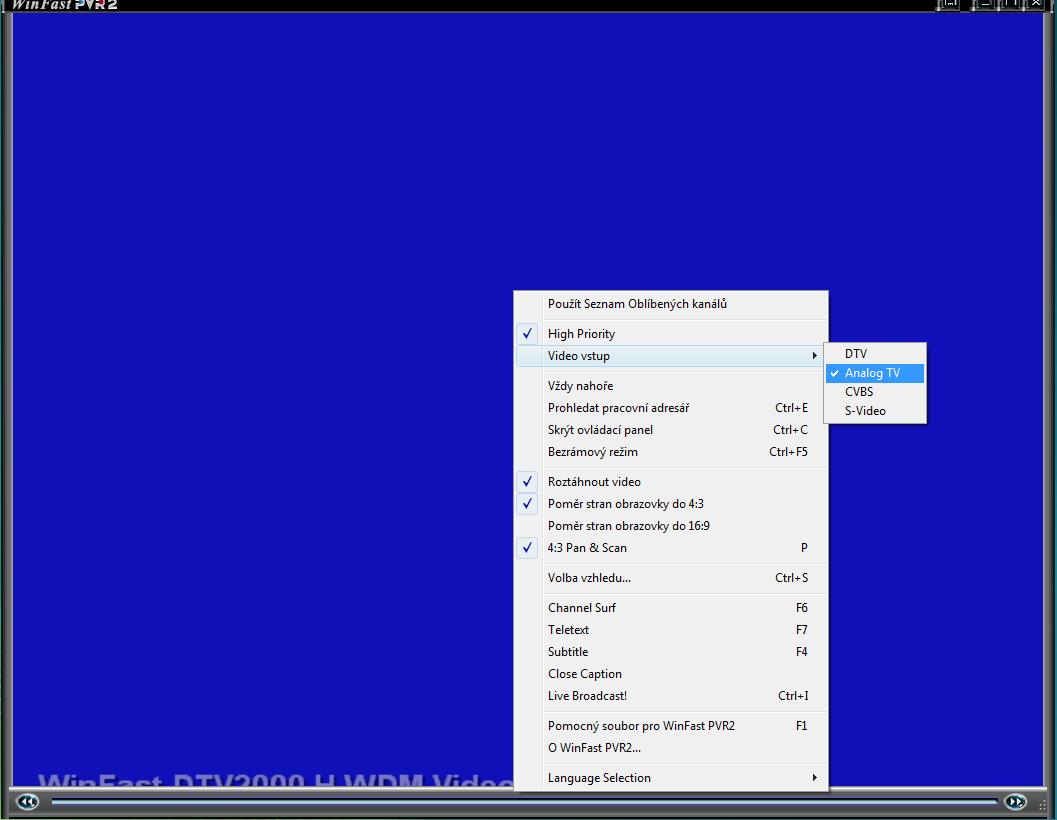Image resolution: width=1057 pixels, height=820 pixels.
Task: Toggle 4:3 Pan & Scan off
Action: [587, 548]
